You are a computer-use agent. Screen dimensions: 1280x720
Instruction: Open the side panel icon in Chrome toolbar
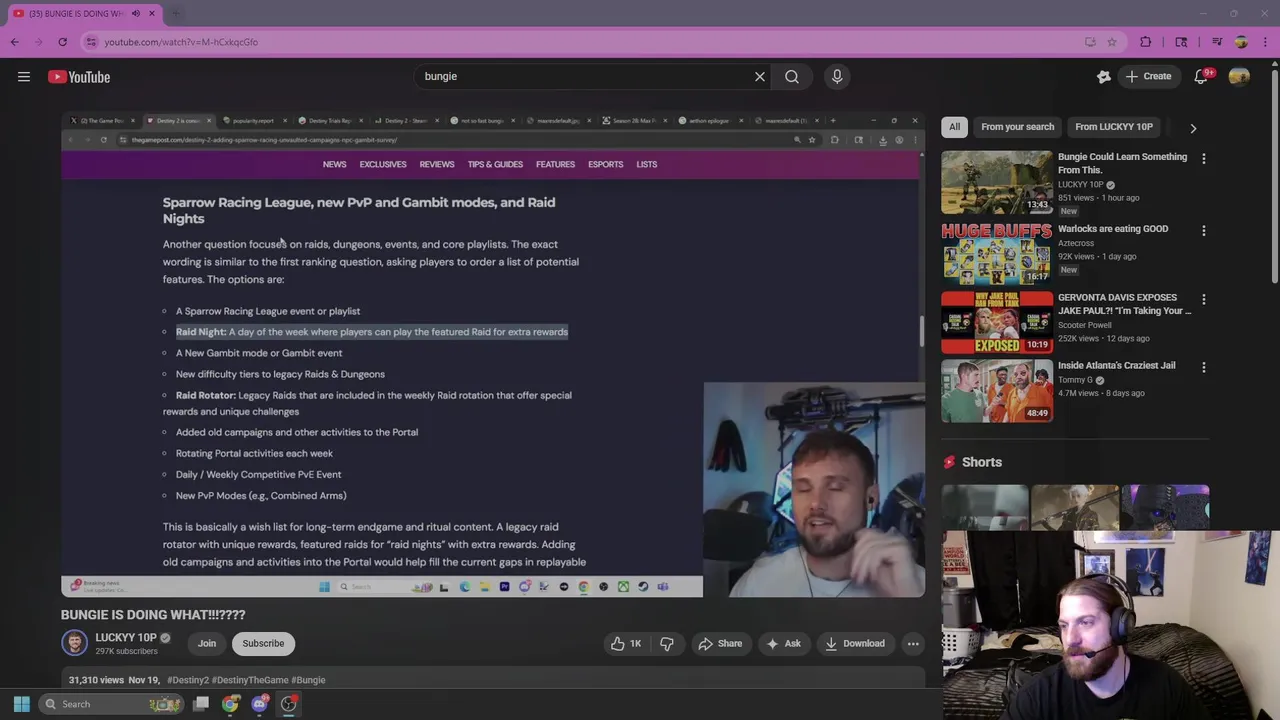tap(1181, 42)
